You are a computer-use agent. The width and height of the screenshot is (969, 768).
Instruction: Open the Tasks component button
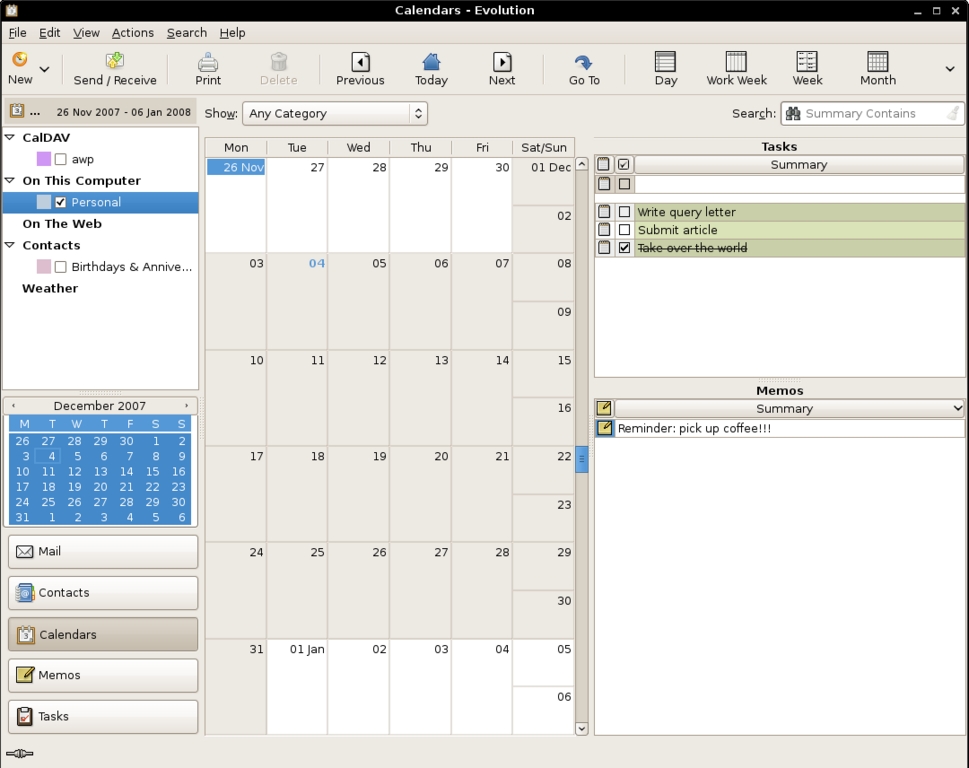click(x=103, y=716)
